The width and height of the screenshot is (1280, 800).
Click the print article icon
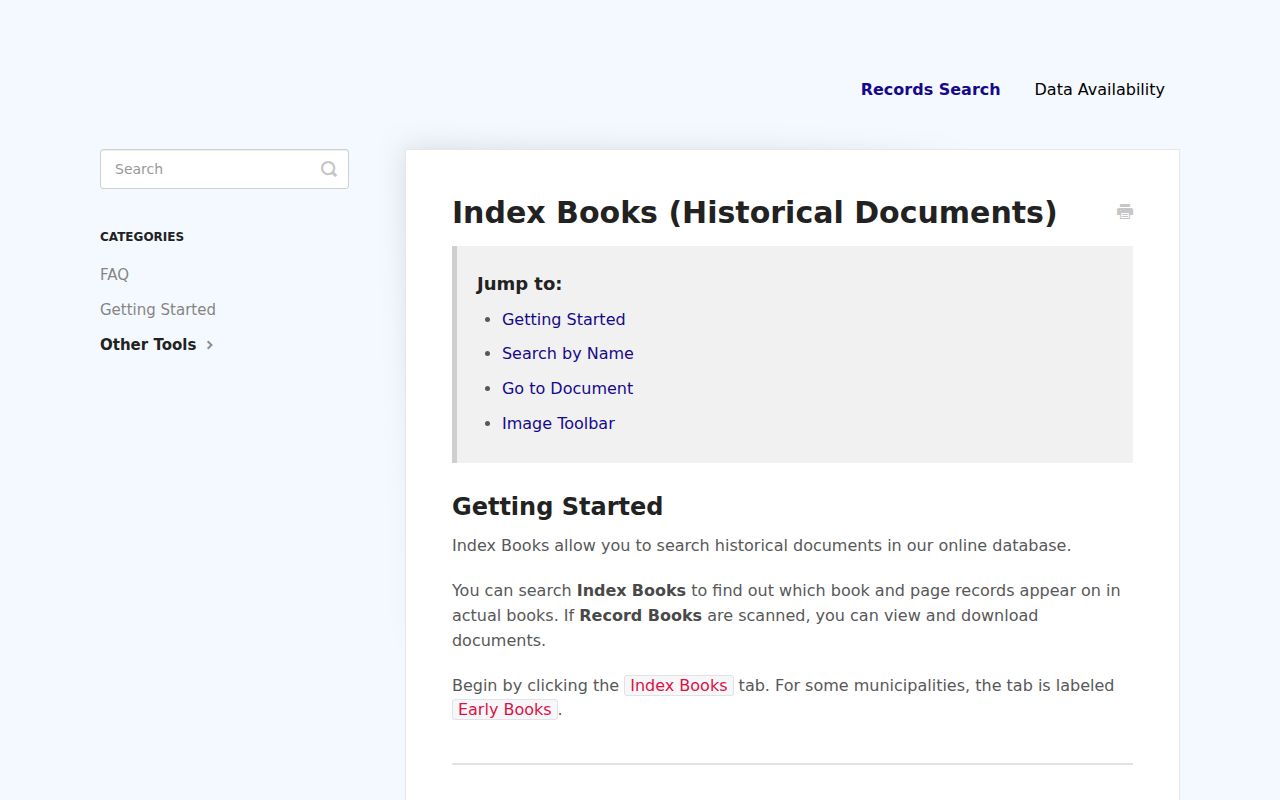[x=1125, y=211]
